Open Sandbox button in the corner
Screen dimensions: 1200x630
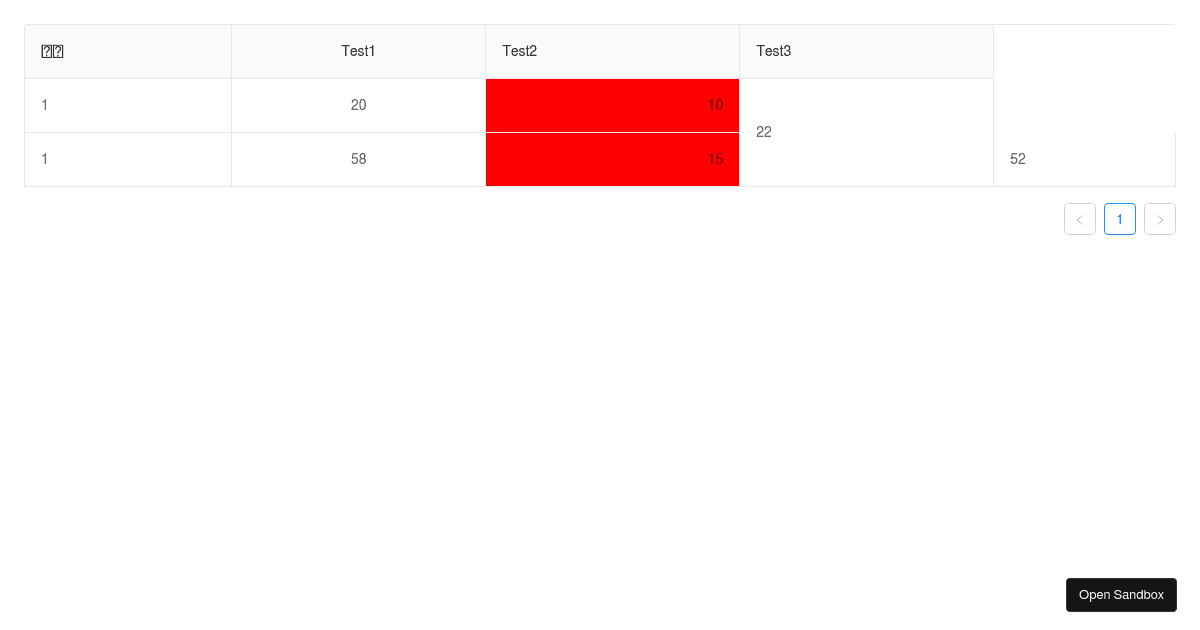1121,595
